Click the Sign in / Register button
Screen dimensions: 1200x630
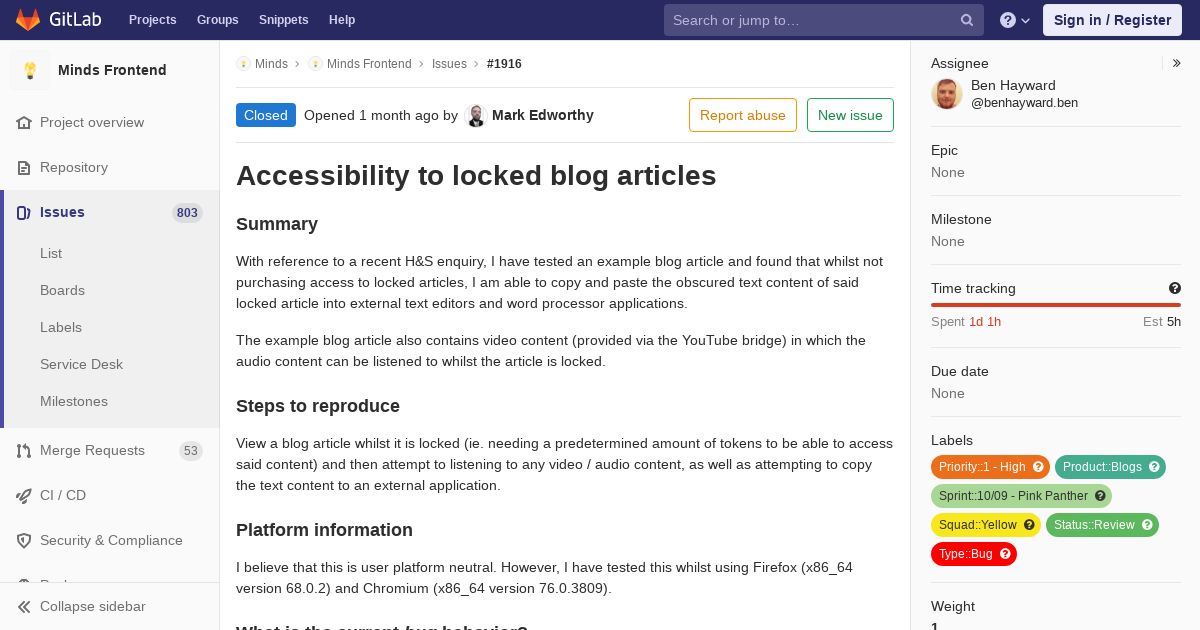[1112, 20]
